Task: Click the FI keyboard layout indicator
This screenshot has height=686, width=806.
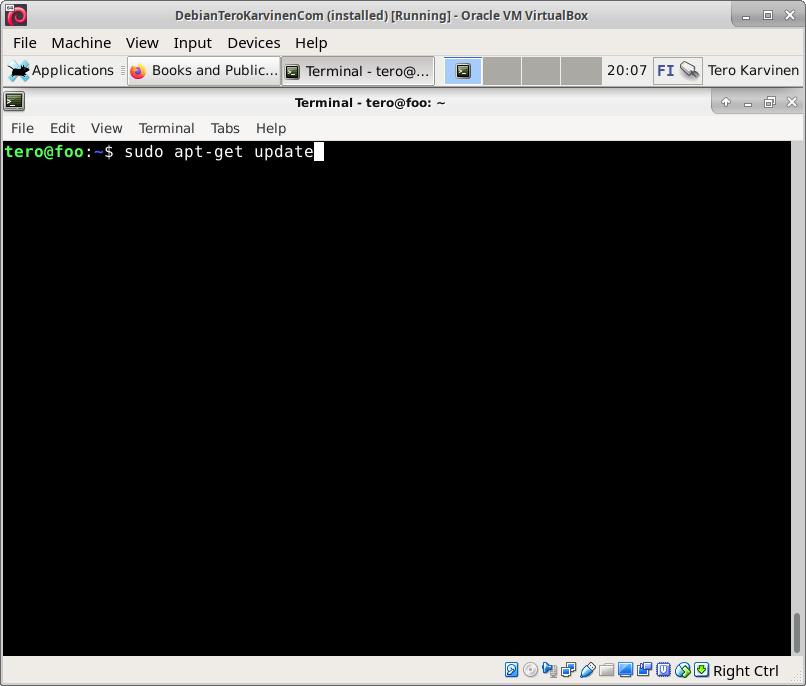Action: [665, 71]
